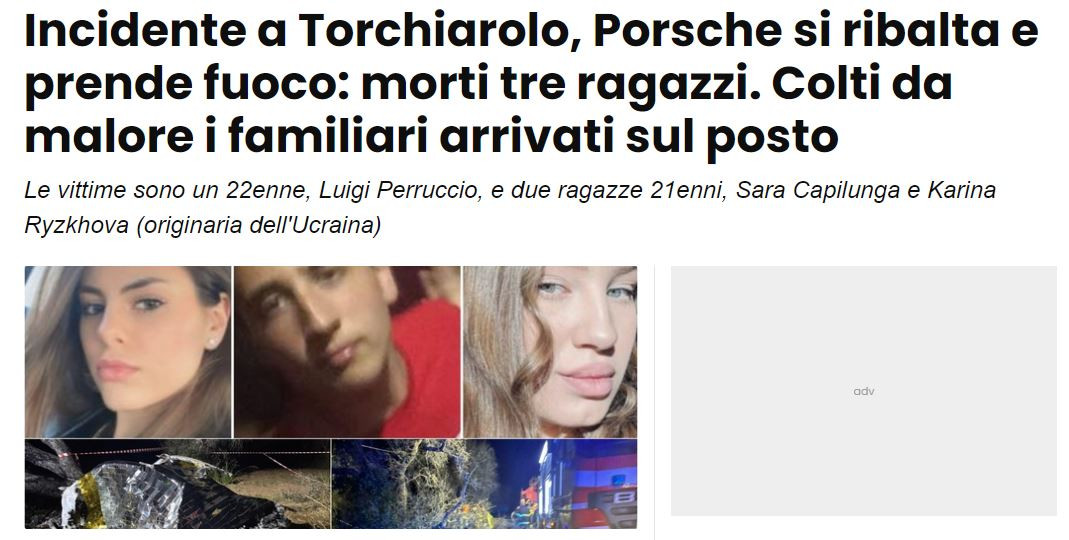Click "Ryzkhova" in the subtitle's second line
This screenshot has height=540, width=1069.
pyautogui.click(x=76, y=225)
